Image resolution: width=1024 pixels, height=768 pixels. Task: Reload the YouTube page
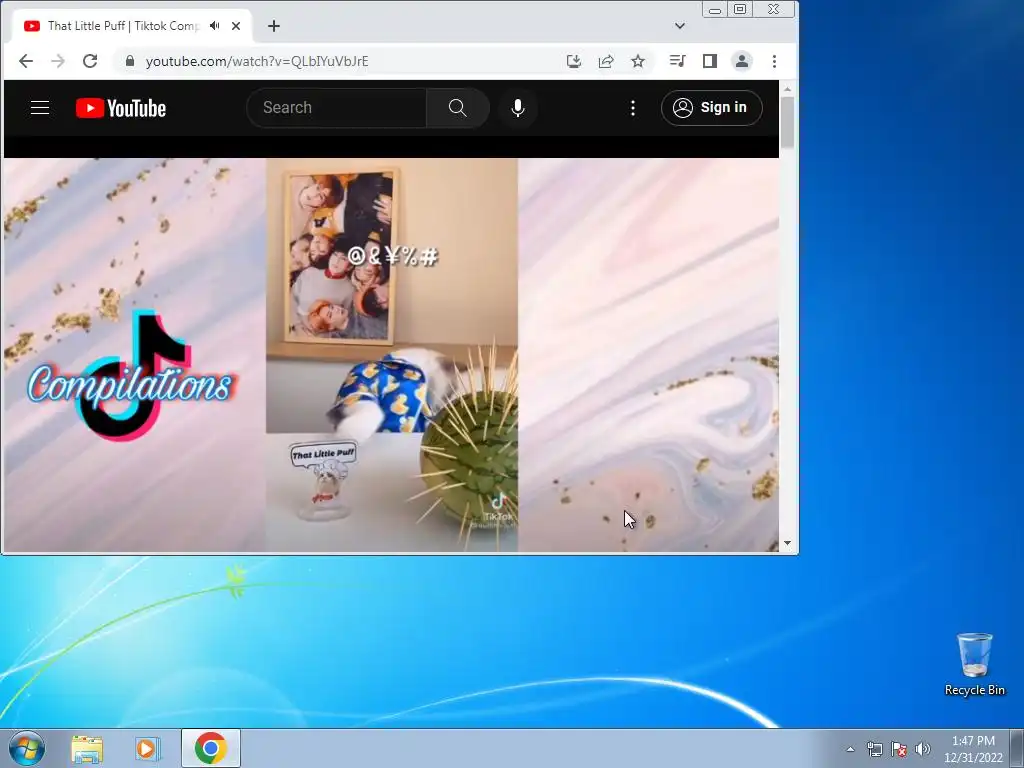[x=90, y=61]
